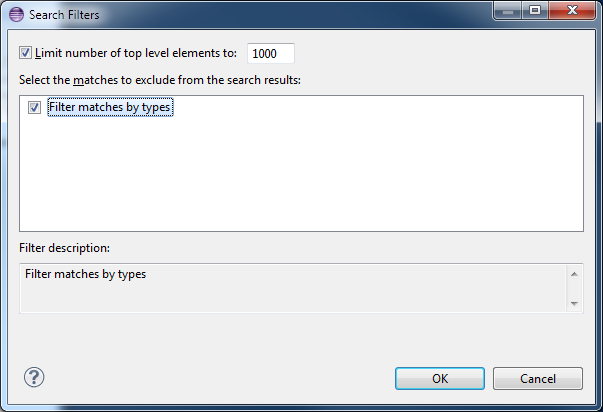This screenshot has height=412, width=603.
Task: Open help with the question mark icon
Action: (34, 377)
